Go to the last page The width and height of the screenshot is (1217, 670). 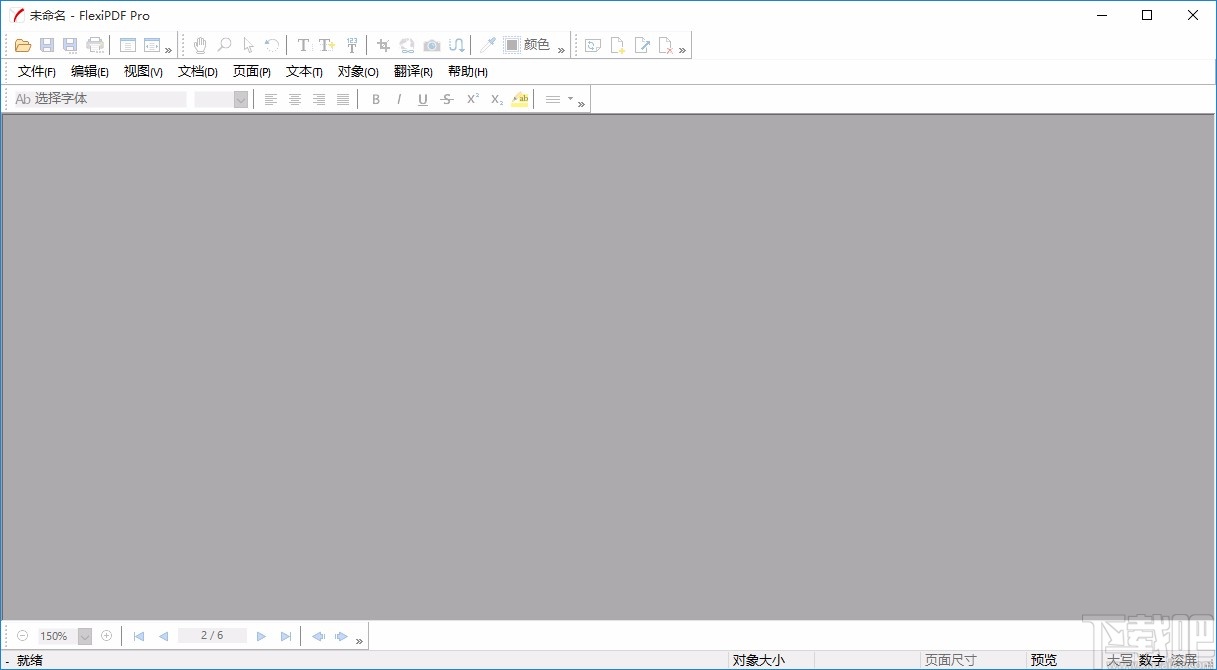286,635
